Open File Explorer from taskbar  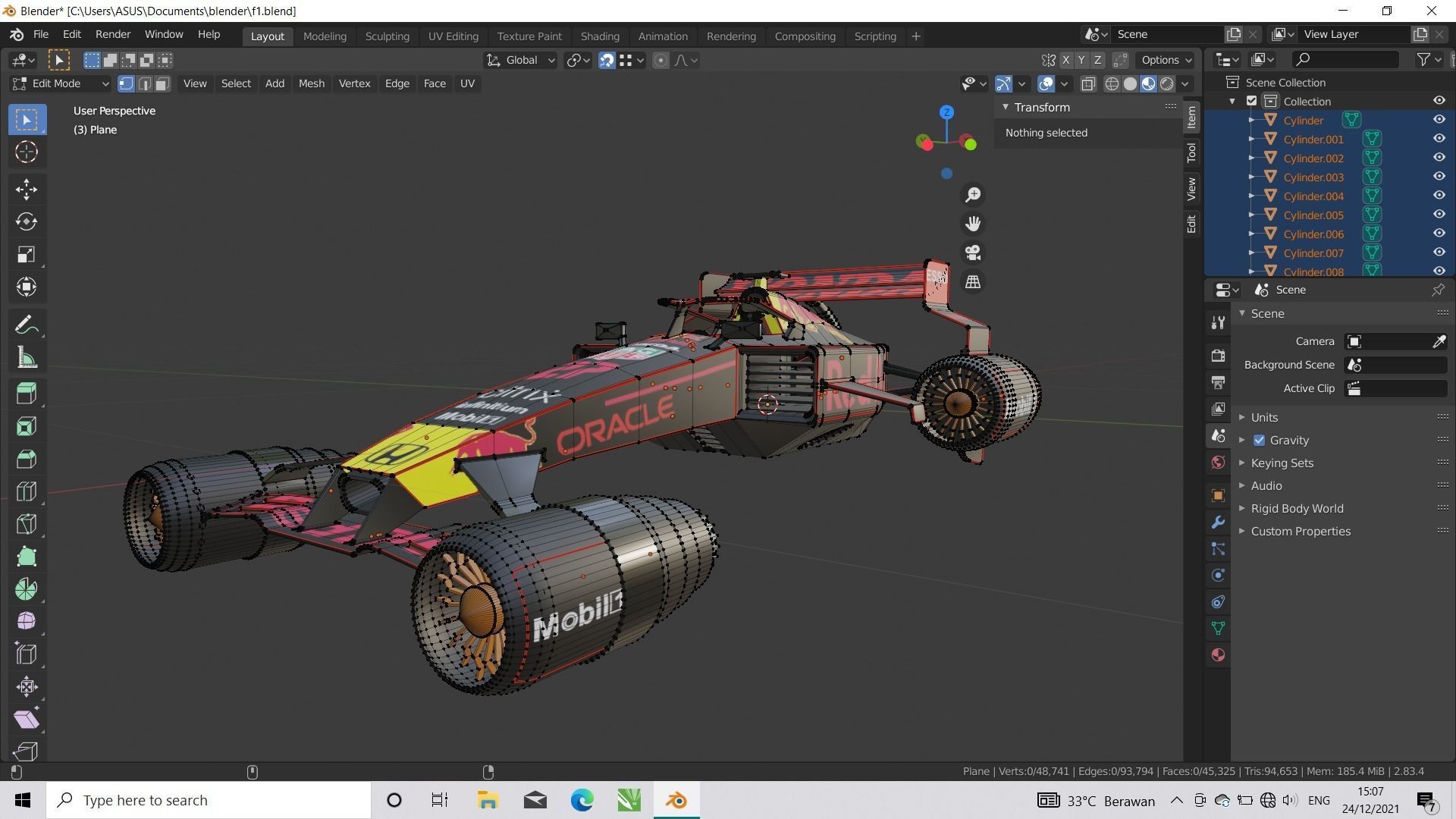click(488, 800)
